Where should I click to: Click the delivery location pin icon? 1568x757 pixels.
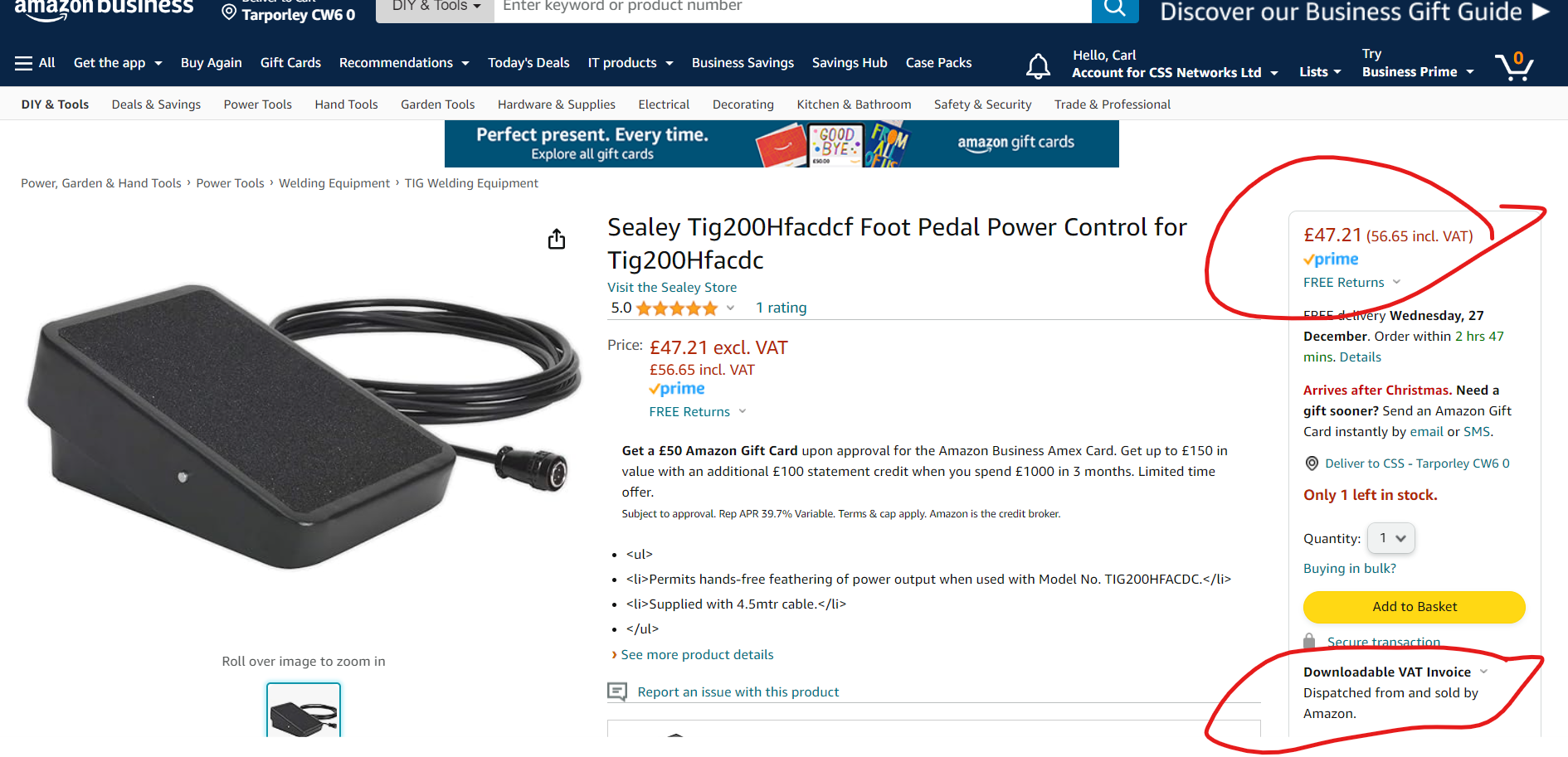229,12
